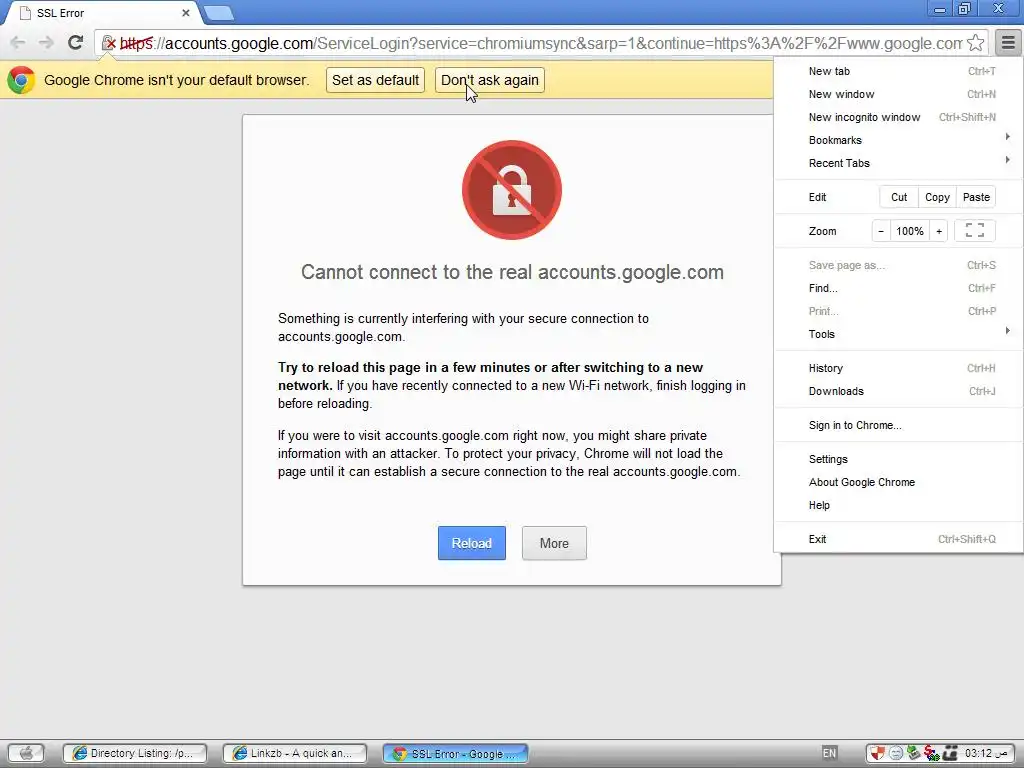Click the system tray clock 03:12

pos(987,754)
